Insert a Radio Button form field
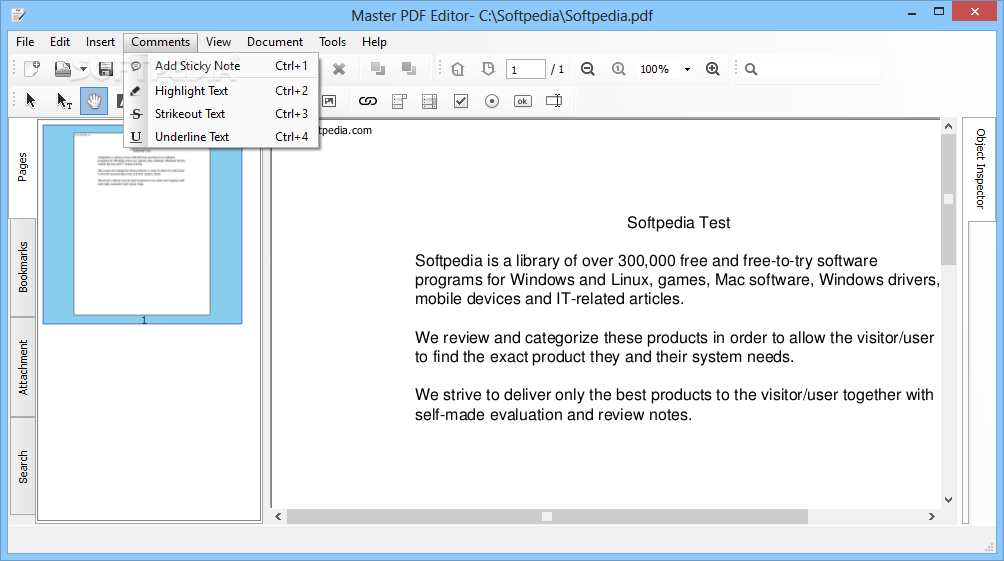 coord(492,101)
